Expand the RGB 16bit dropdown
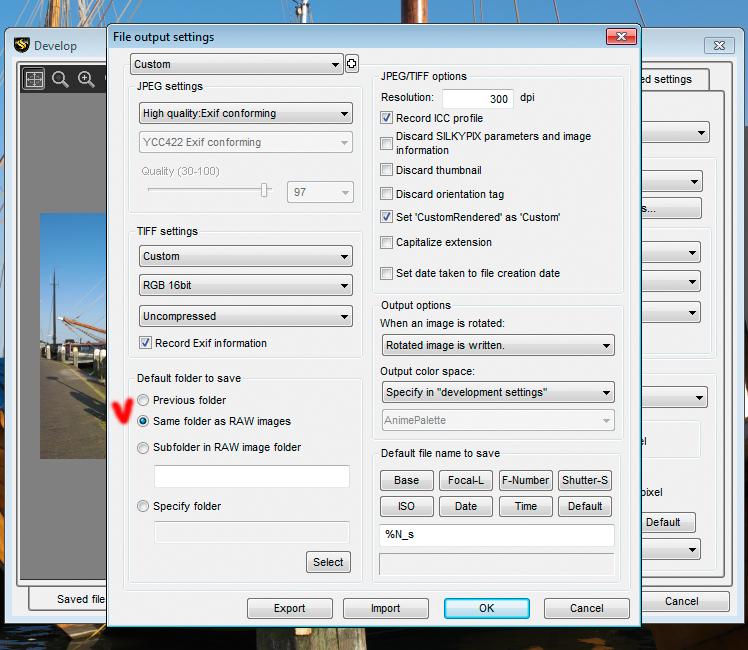748x650 pixels. (246, 285)
